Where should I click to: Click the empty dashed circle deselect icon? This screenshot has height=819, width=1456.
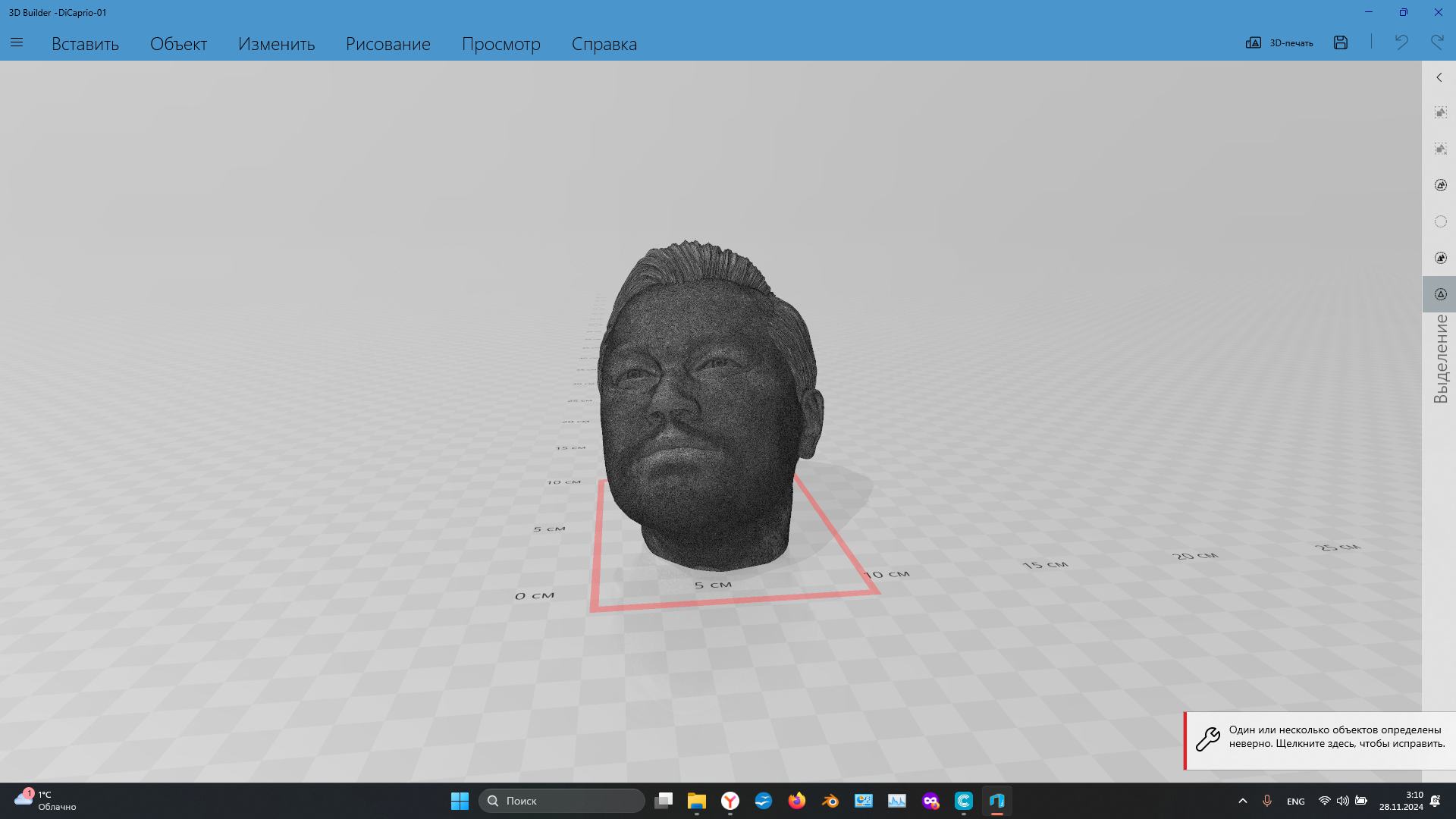click(1441, 221)
